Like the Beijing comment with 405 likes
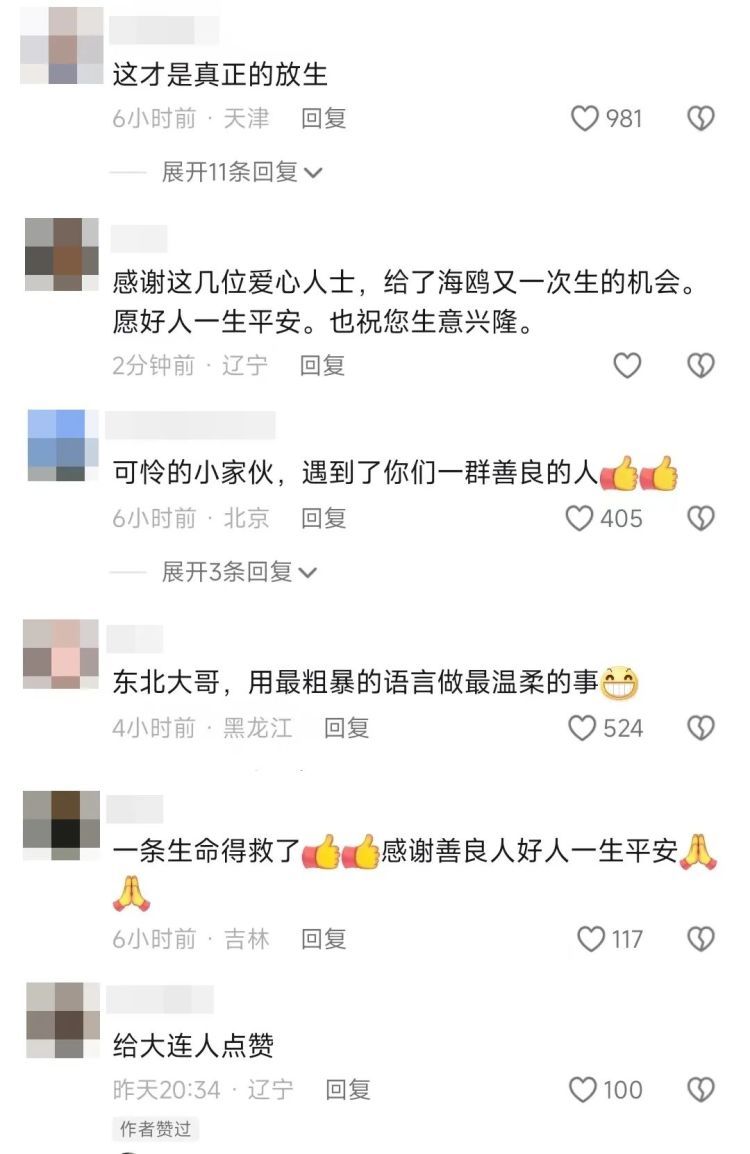This screenshot has width=750, height=1154. tap(579, 518)
